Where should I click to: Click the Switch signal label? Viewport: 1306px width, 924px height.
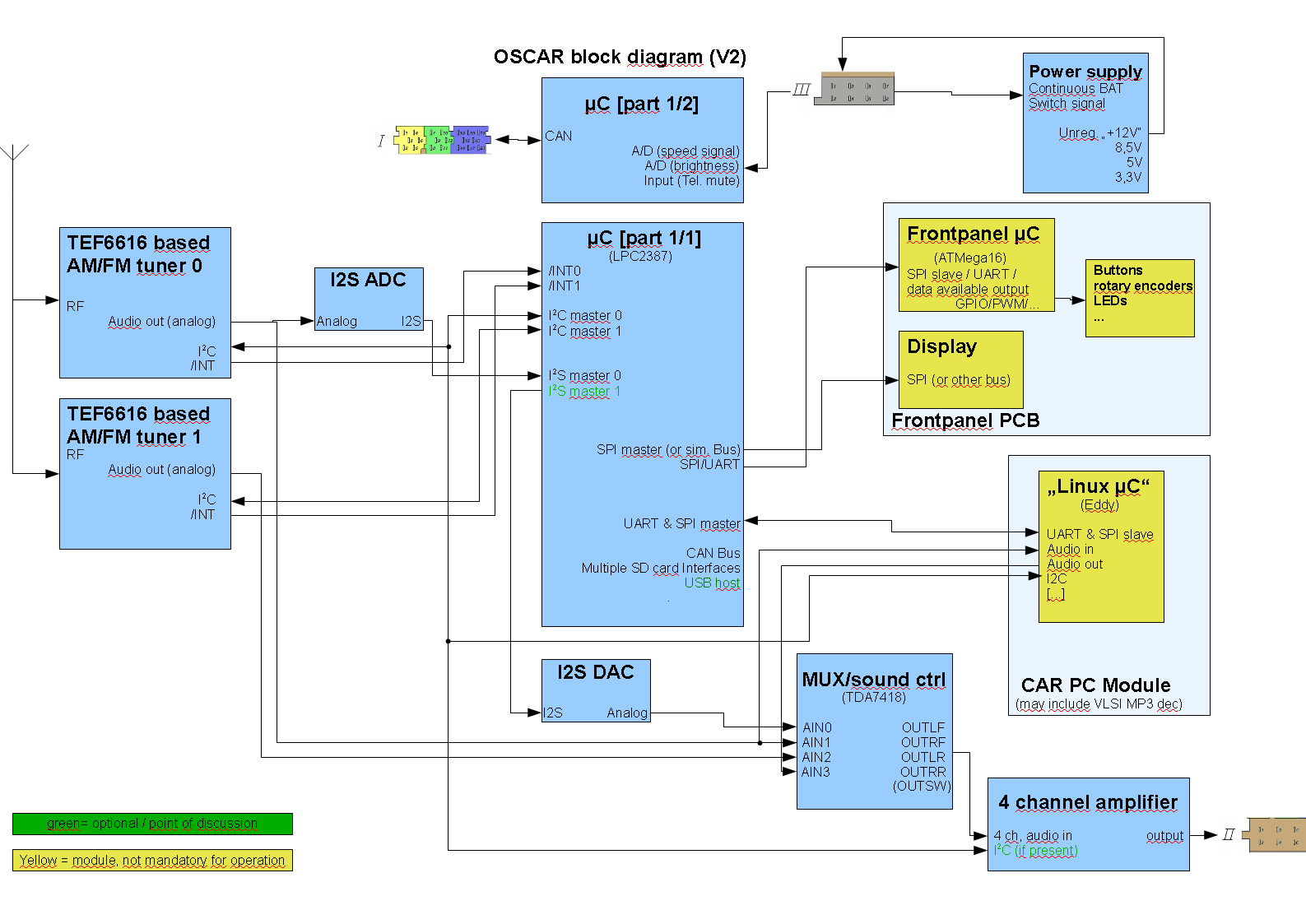(1067, 103)
